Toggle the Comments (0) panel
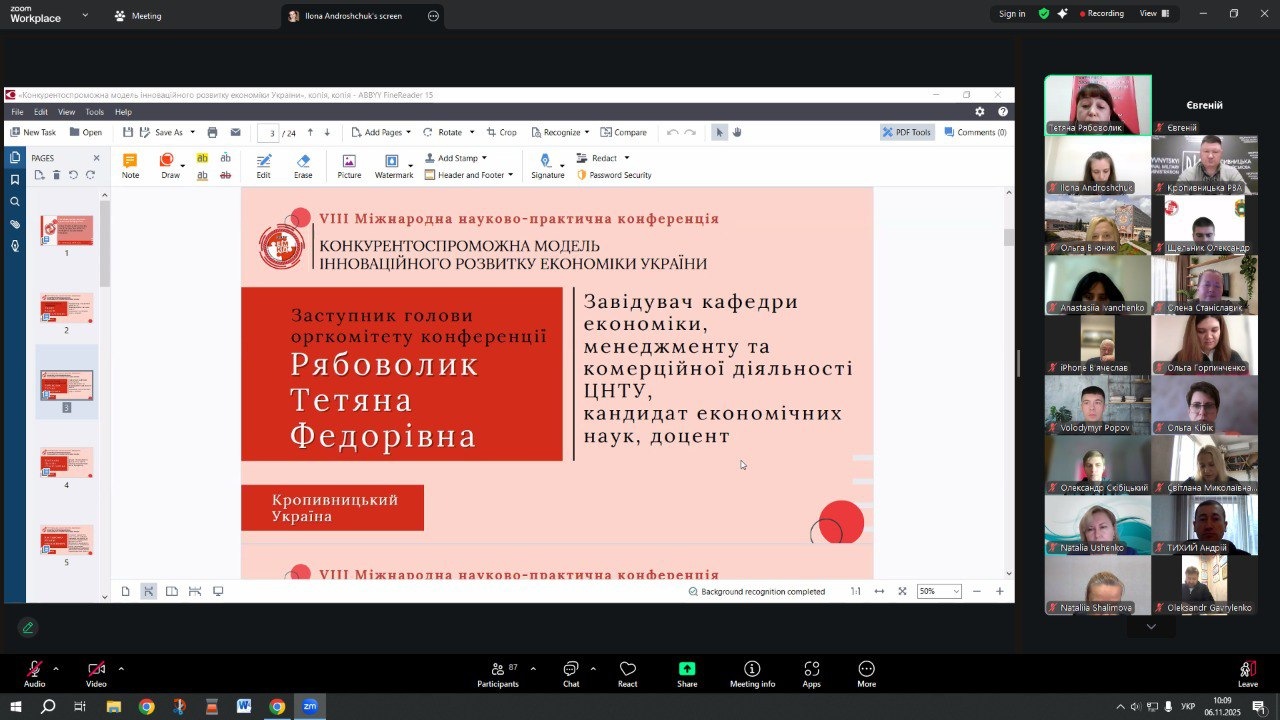 pos(975,132)
